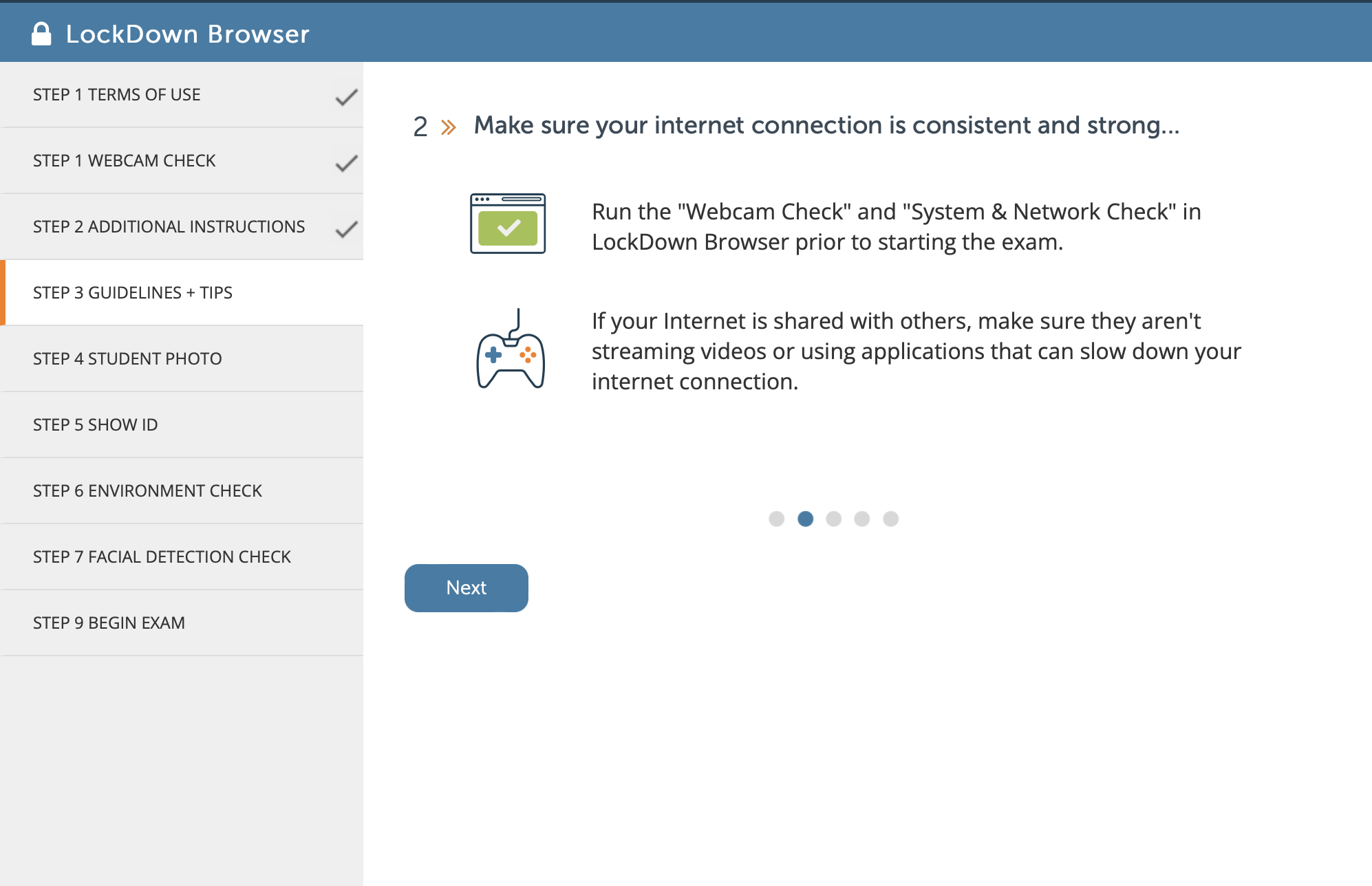Open Step 5 Show ID
The height and width of the screenshot is (886, 1372).
coord(182,425)
